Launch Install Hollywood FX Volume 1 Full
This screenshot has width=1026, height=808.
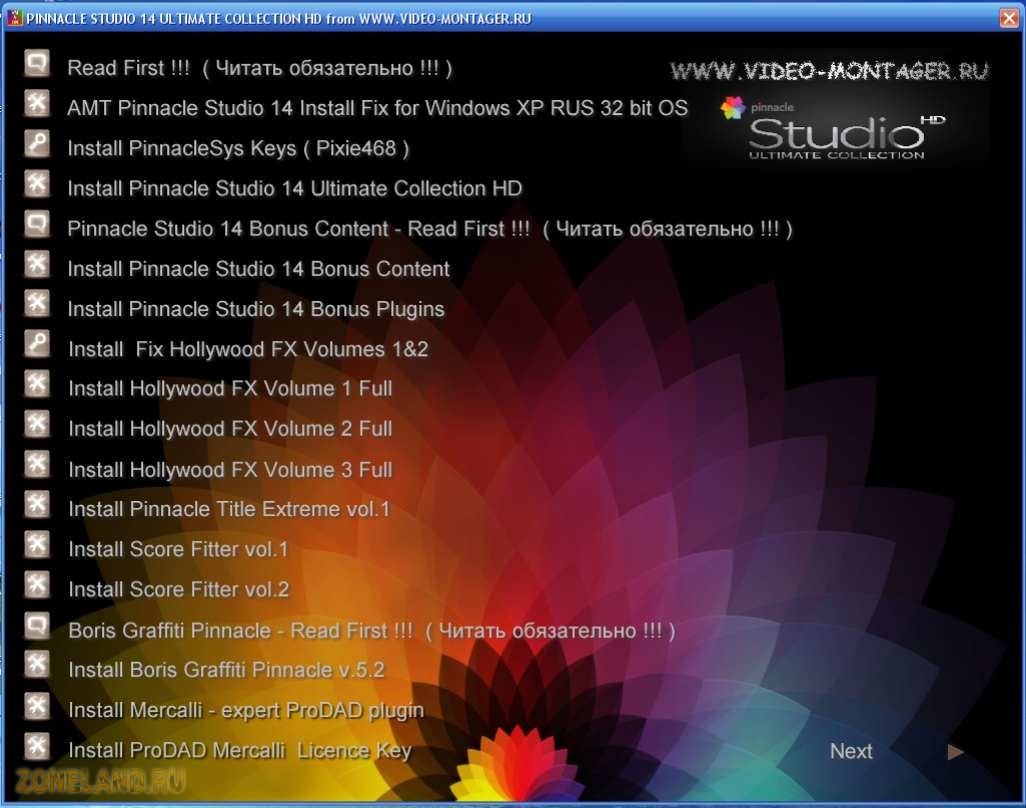point(230,389)
